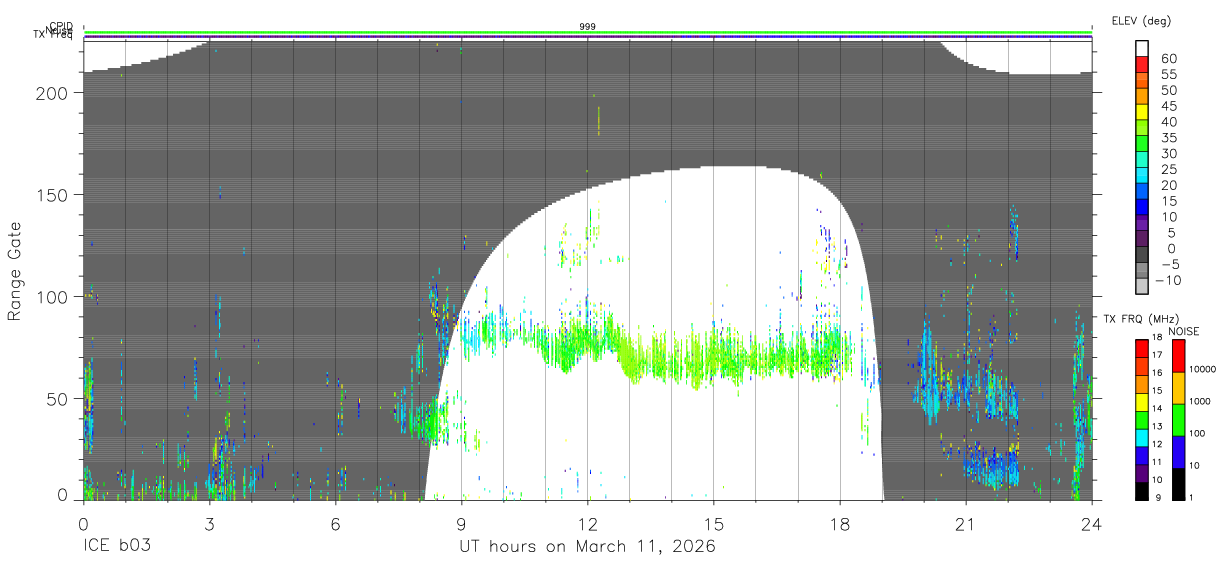Click the '1000' noise scale label
1228x567 pixels.
coord(1200,401)
